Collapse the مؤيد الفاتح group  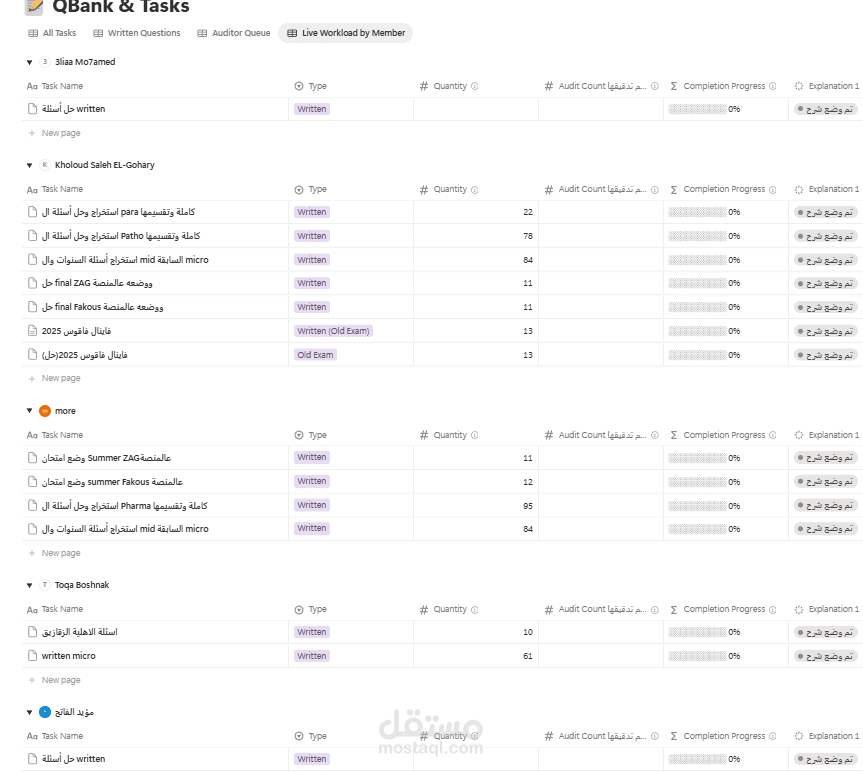point(30,713)
